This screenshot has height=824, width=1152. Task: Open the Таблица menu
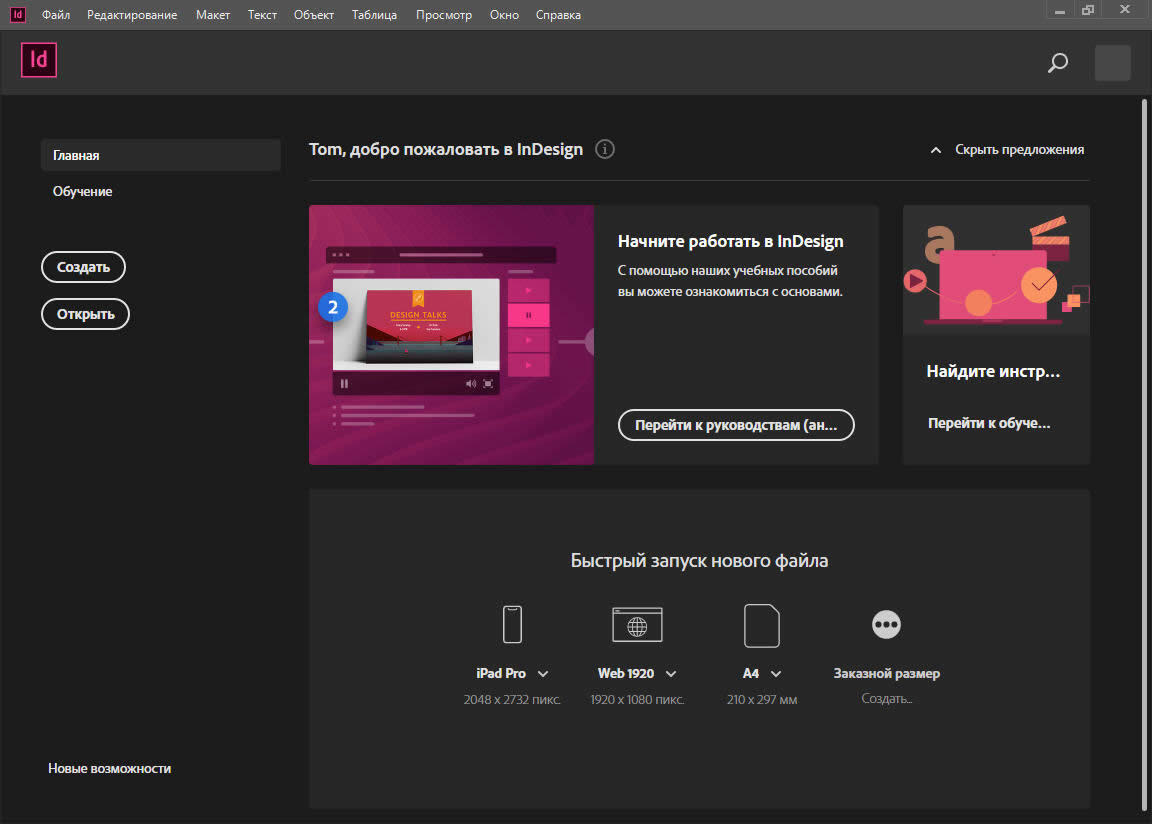(374, 15)
